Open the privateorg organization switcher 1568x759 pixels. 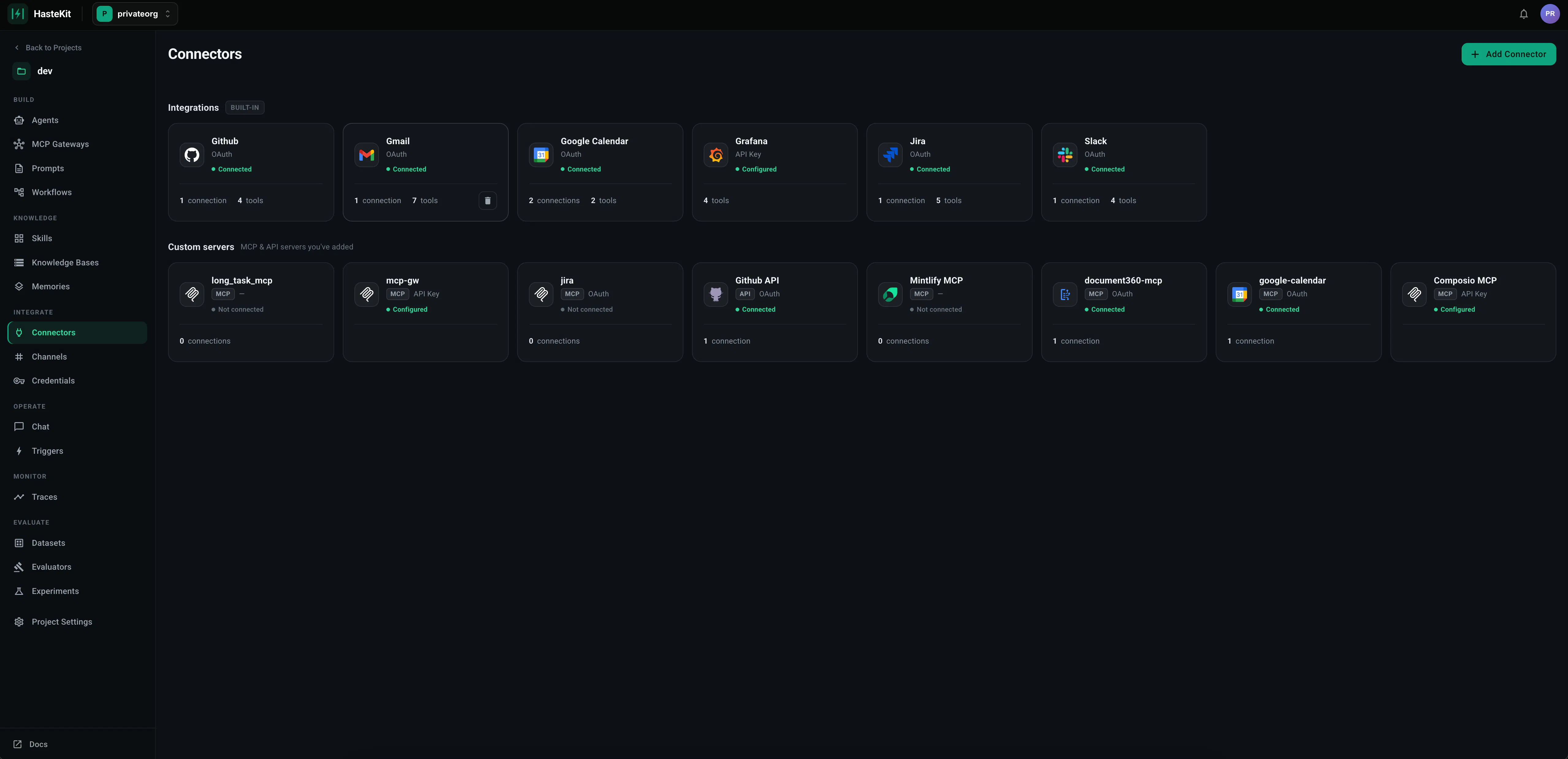(x=135, y=13)
